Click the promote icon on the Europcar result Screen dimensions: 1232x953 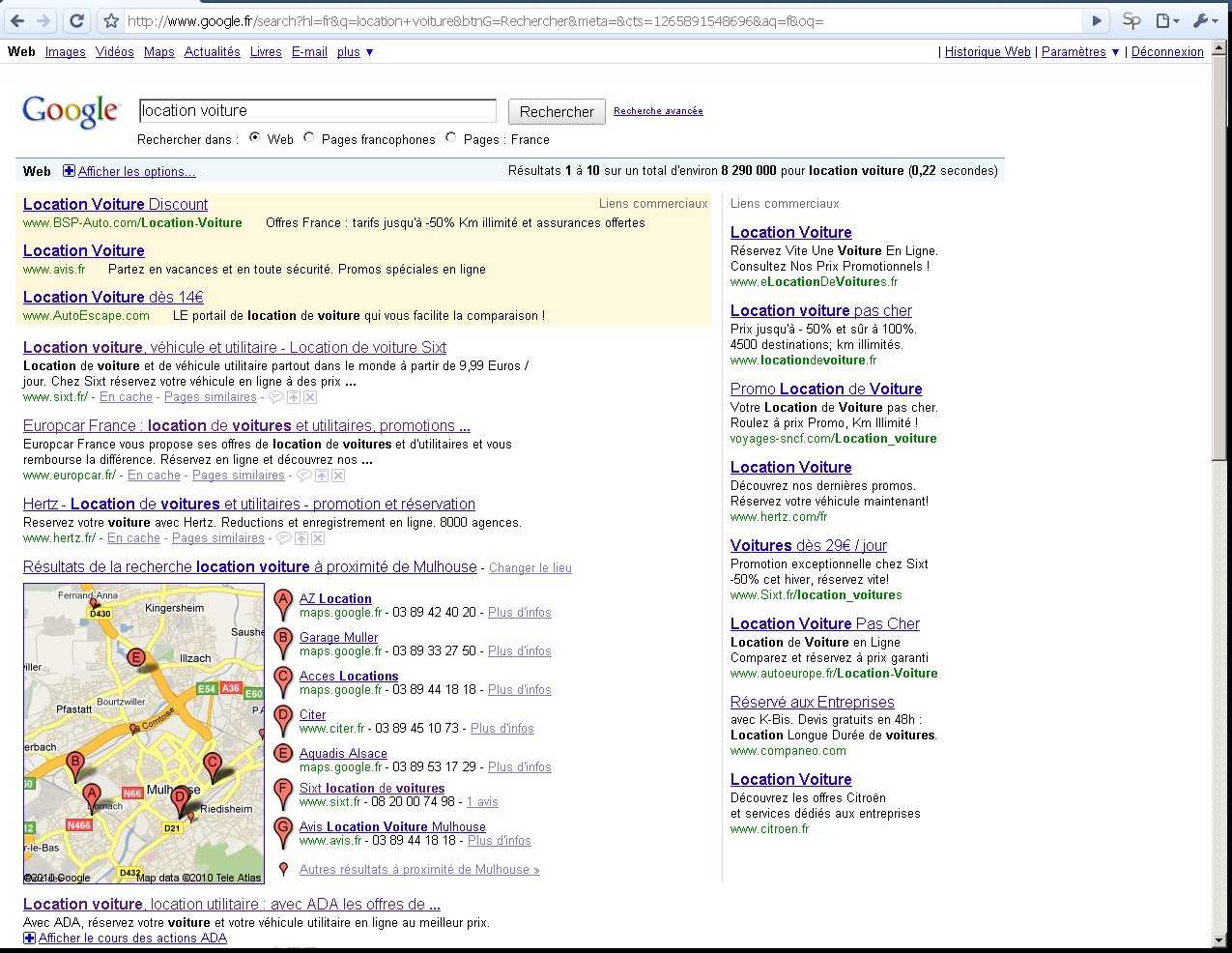pos(321,476)
